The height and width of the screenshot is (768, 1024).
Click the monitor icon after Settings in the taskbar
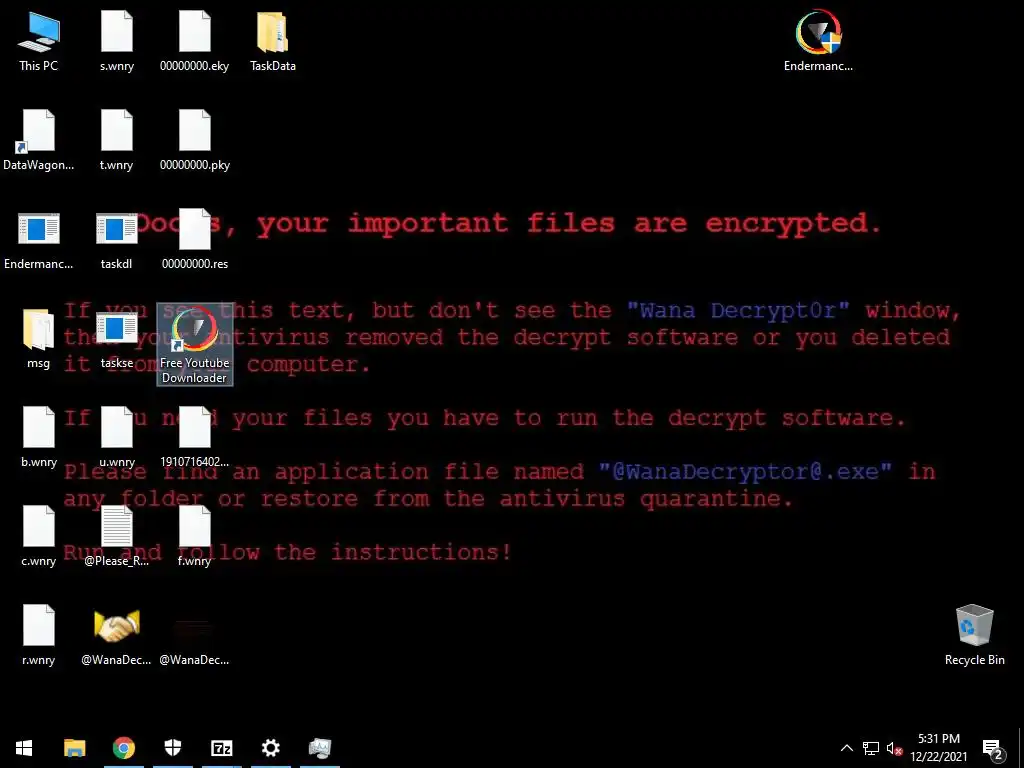(320, 748)
